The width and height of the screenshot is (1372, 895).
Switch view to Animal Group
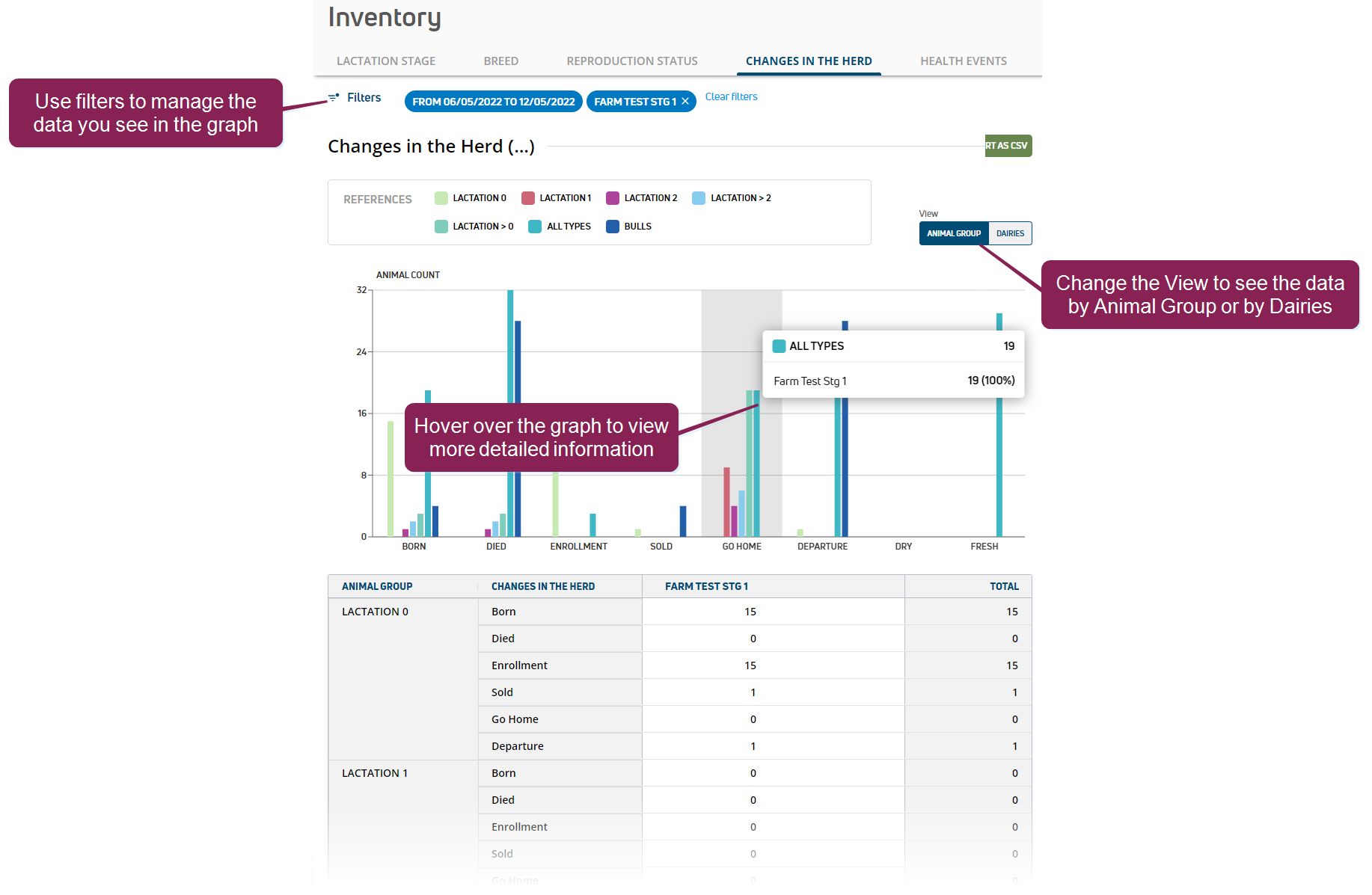tap(953, 233)
